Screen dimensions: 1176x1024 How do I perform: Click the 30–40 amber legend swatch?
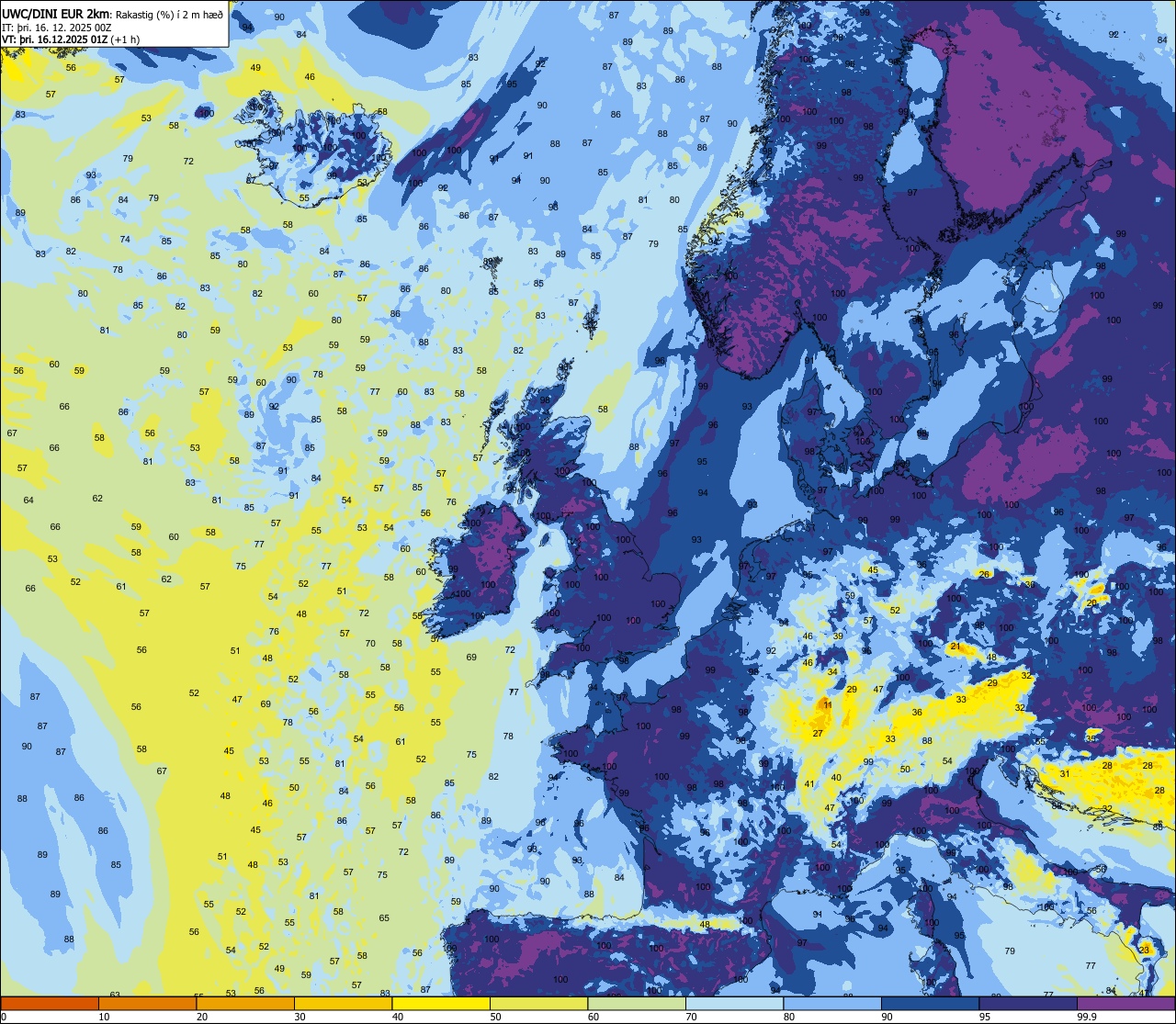coord(343,1003)
